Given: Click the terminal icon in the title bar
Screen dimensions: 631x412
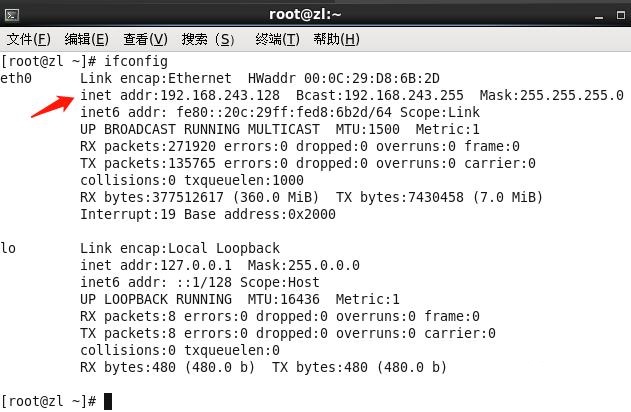Looking at the screenshot, I should coord(13,14).
